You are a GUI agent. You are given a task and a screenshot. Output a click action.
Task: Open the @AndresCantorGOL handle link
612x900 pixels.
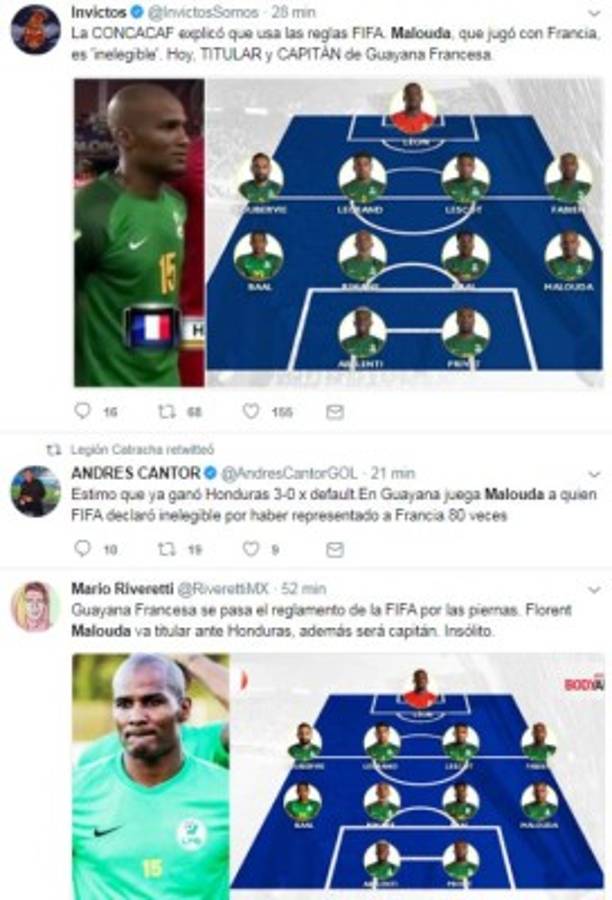coord(289,473)
